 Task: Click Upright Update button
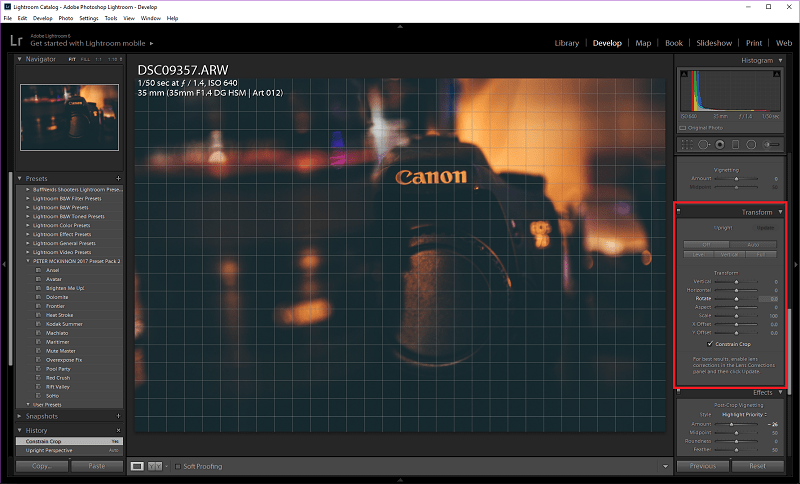[765, 228]
